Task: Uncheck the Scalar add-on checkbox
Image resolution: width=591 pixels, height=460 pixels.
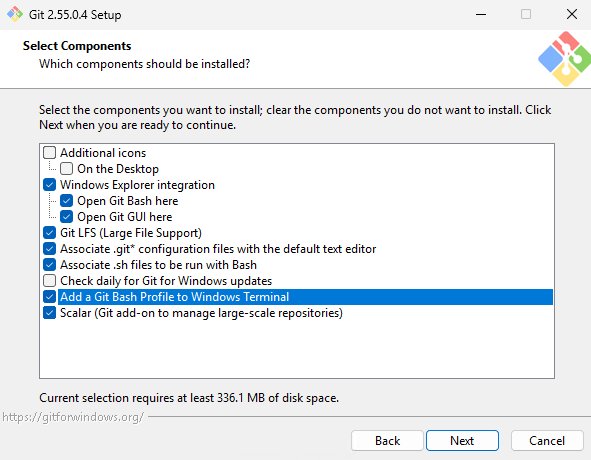Action: (x=49, y=313)
